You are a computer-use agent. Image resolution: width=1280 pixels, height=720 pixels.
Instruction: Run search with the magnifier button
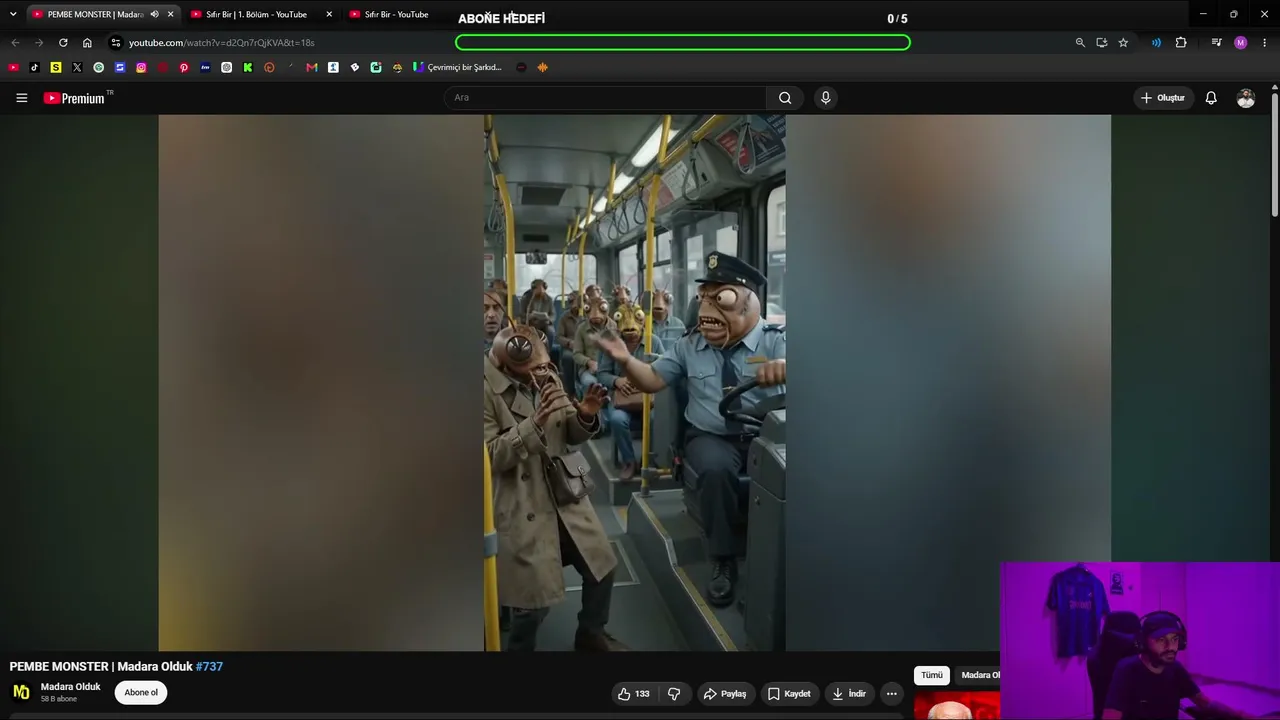(x=785, y=98)
